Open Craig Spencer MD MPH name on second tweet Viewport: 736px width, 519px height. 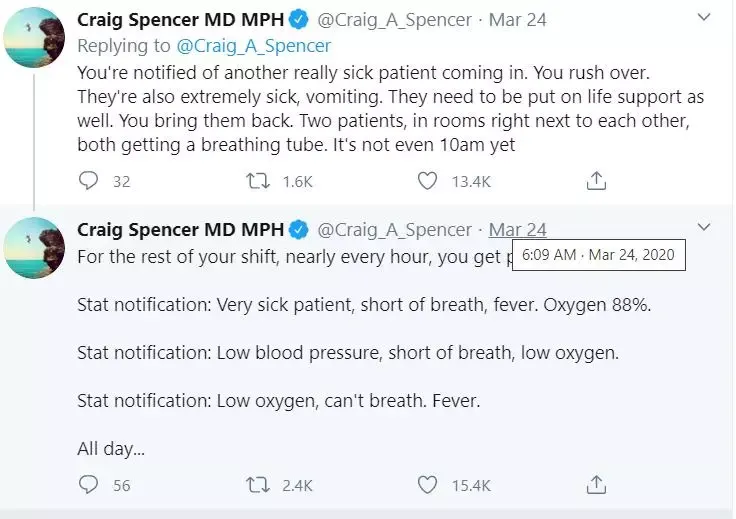[x=180, y=229]
